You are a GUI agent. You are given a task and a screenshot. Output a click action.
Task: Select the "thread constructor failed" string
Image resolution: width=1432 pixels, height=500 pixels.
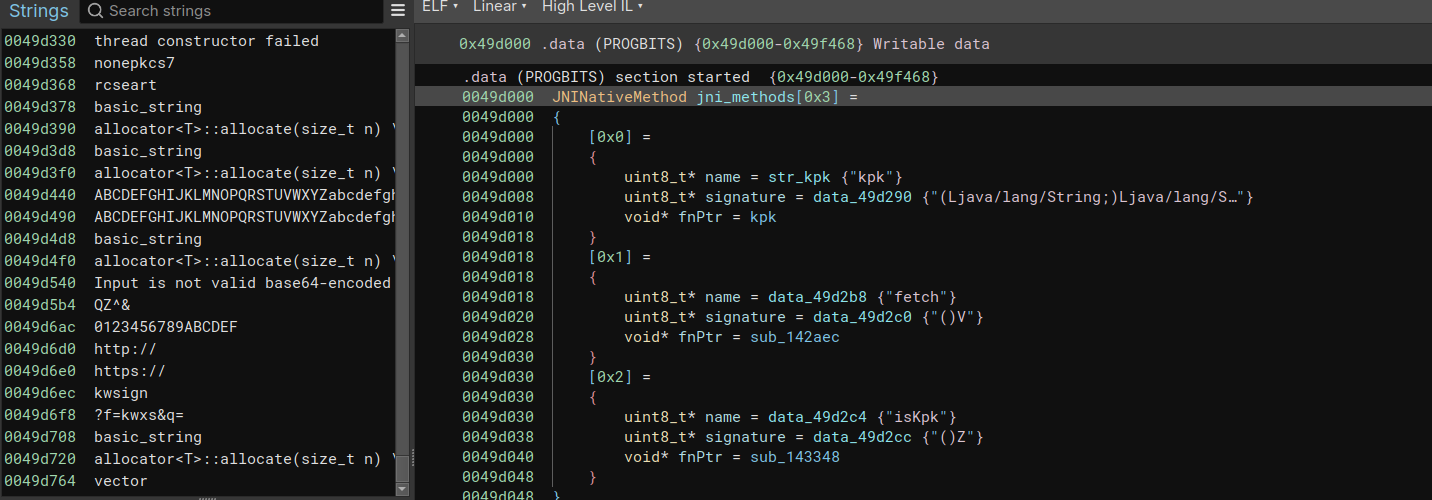(x=206, y=41)
